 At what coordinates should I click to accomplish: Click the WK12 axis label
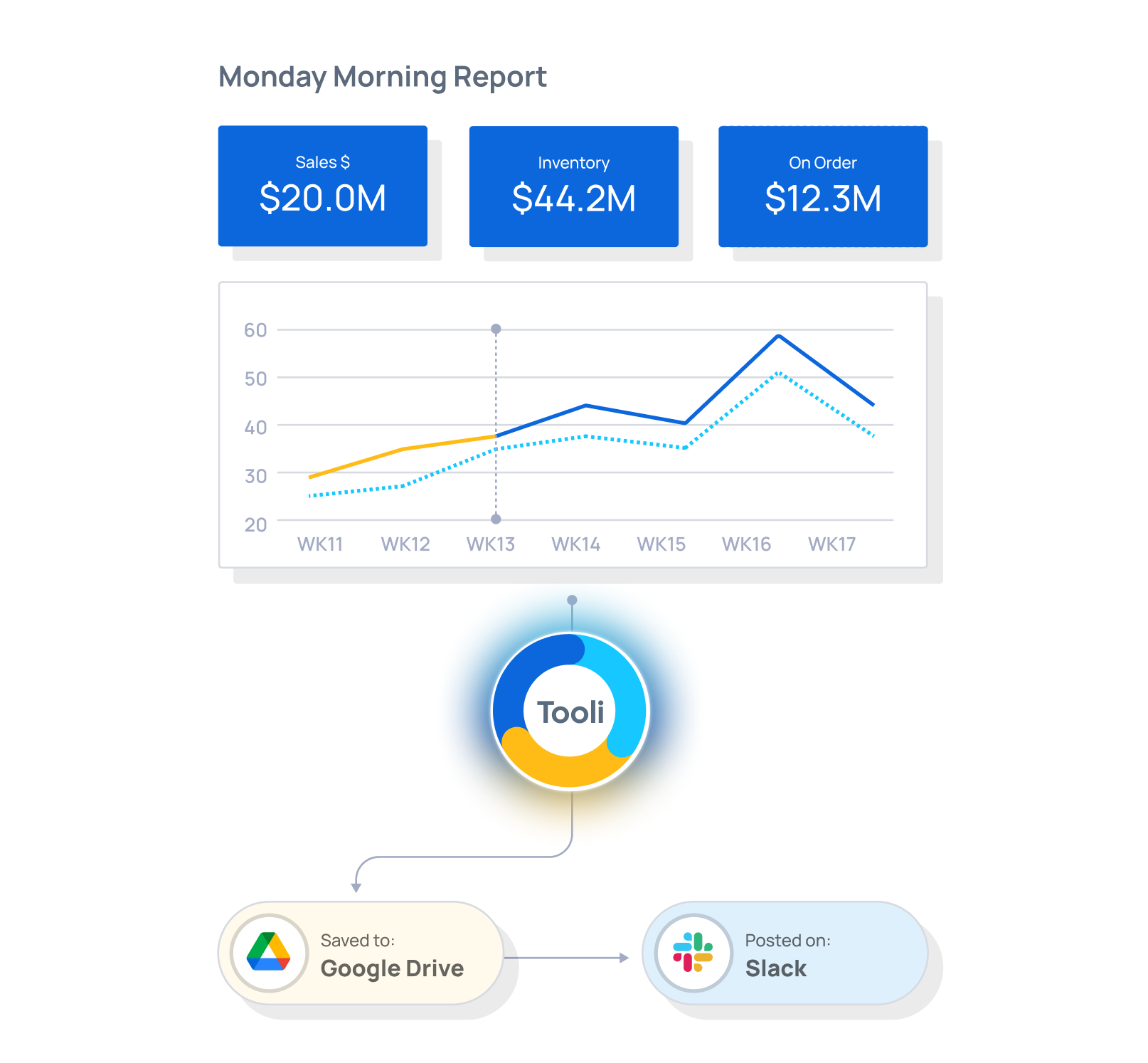[x=405, y=544]
